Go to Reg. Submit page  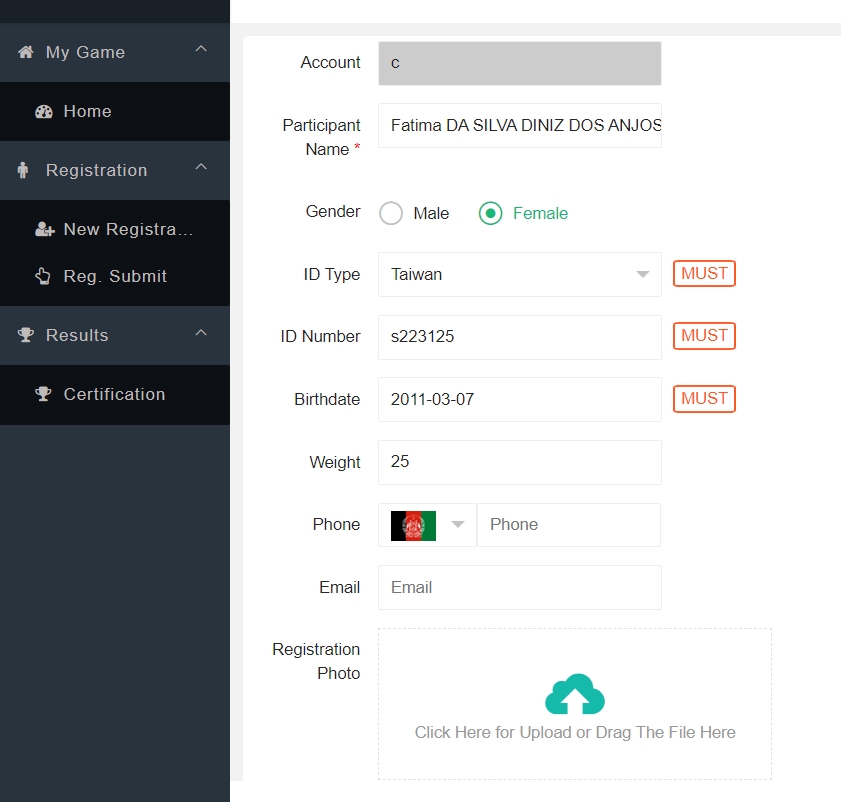click(115, 277)
